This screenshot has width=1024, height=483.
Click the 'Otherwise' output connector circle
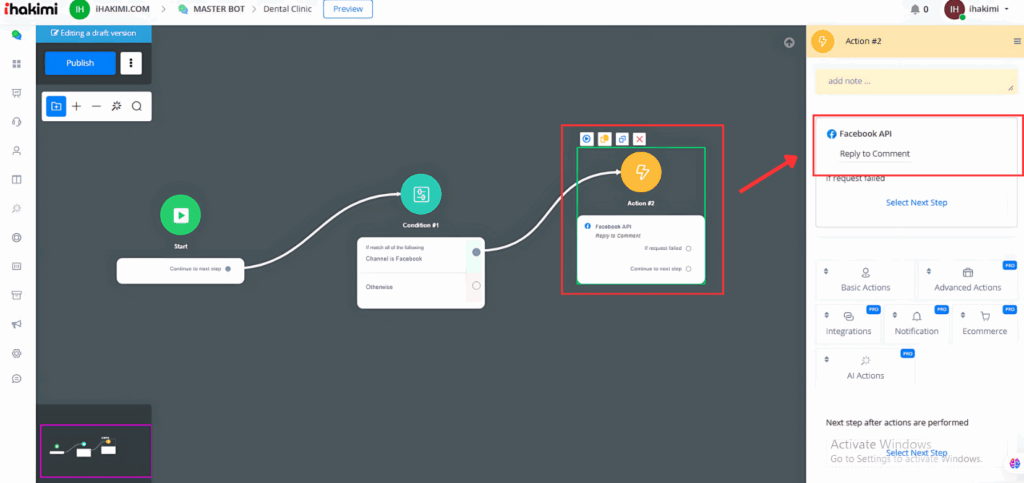tap(476, 286)
